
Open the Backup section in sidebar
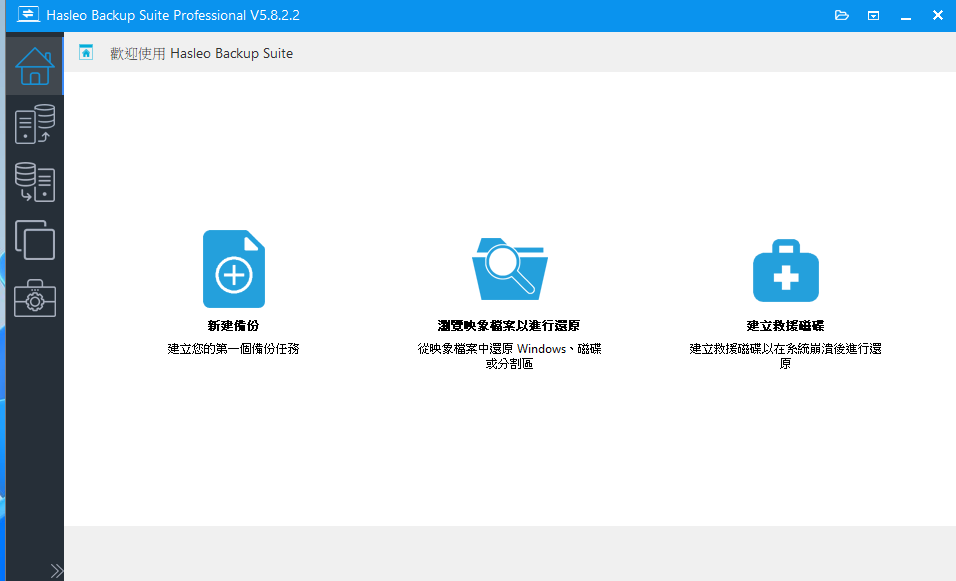(35, 124)
